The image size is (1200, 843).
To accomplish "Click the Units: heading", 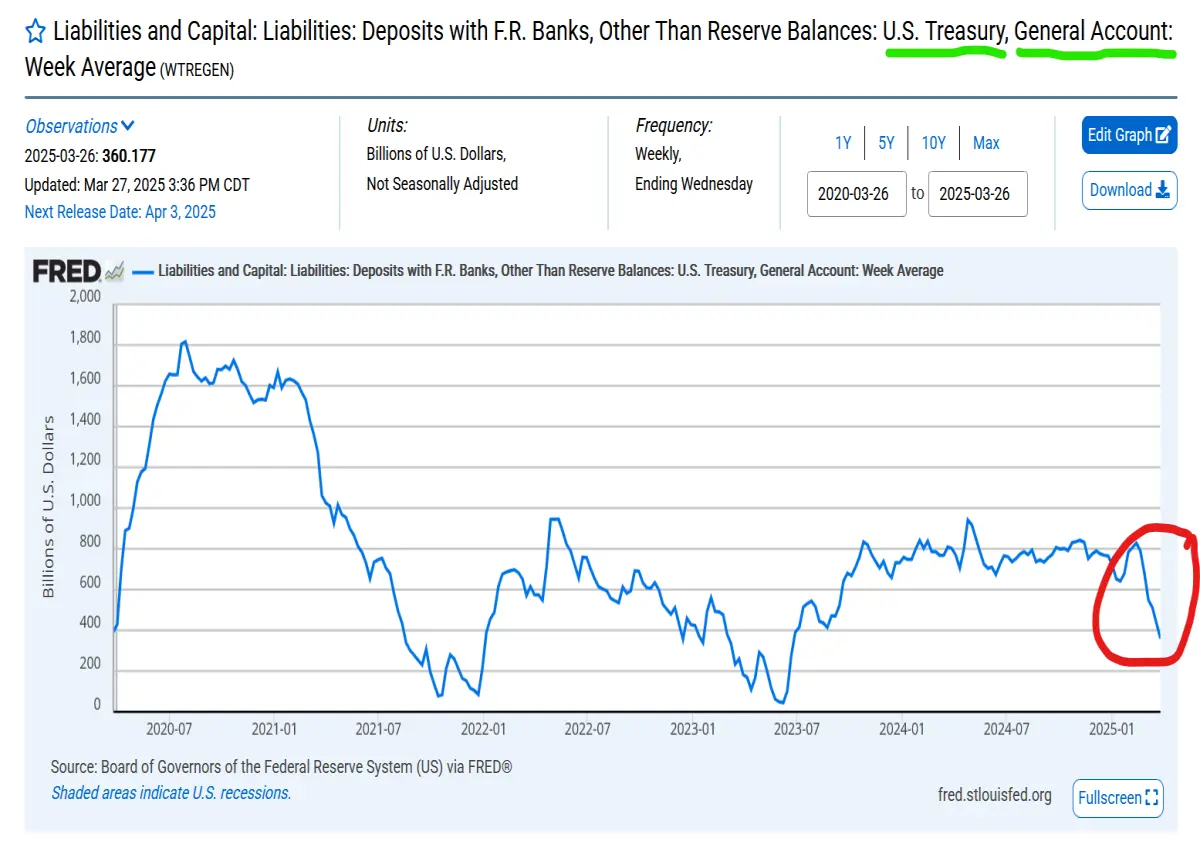I will click(x=387, y=126).
